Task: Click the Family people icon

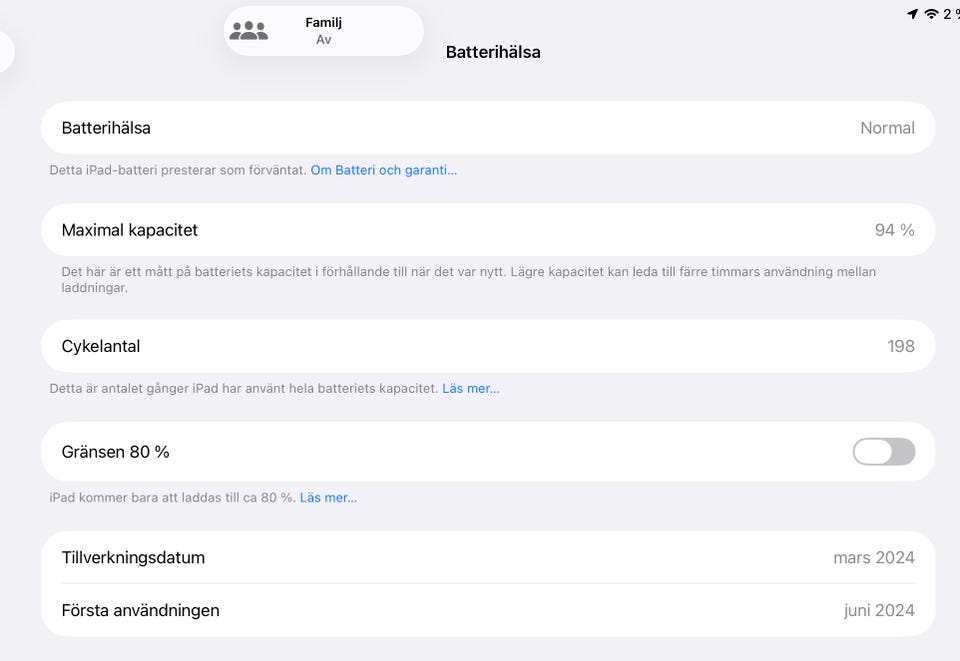Action: point(249,31)
